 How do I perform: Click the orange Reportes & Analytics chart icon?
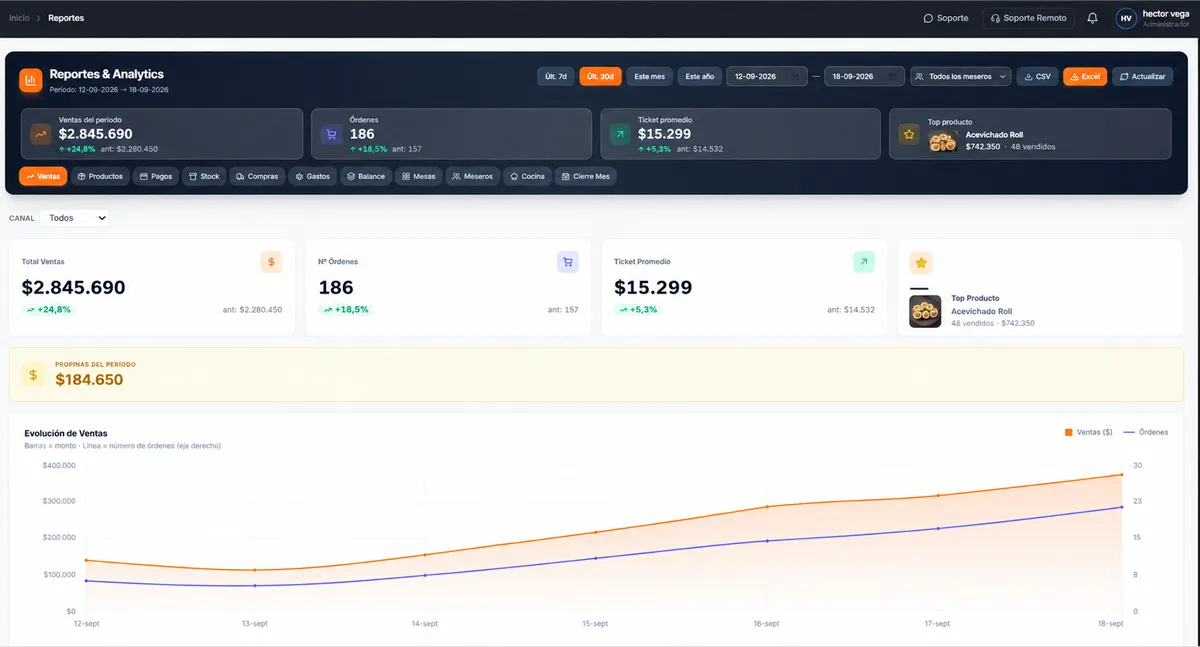pyautogui.click(x=31, y=80)
